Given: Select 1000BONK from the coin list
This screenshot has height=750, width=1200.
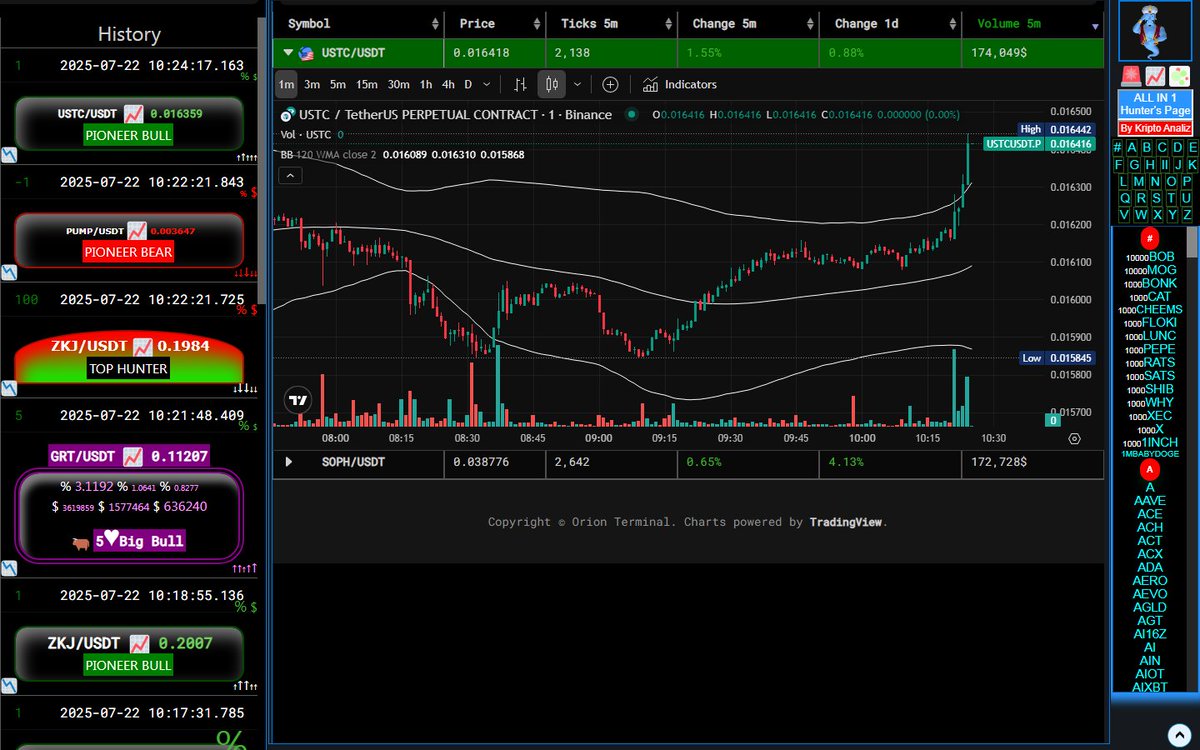Looking at the screenshot, I should coord(1151,283).
